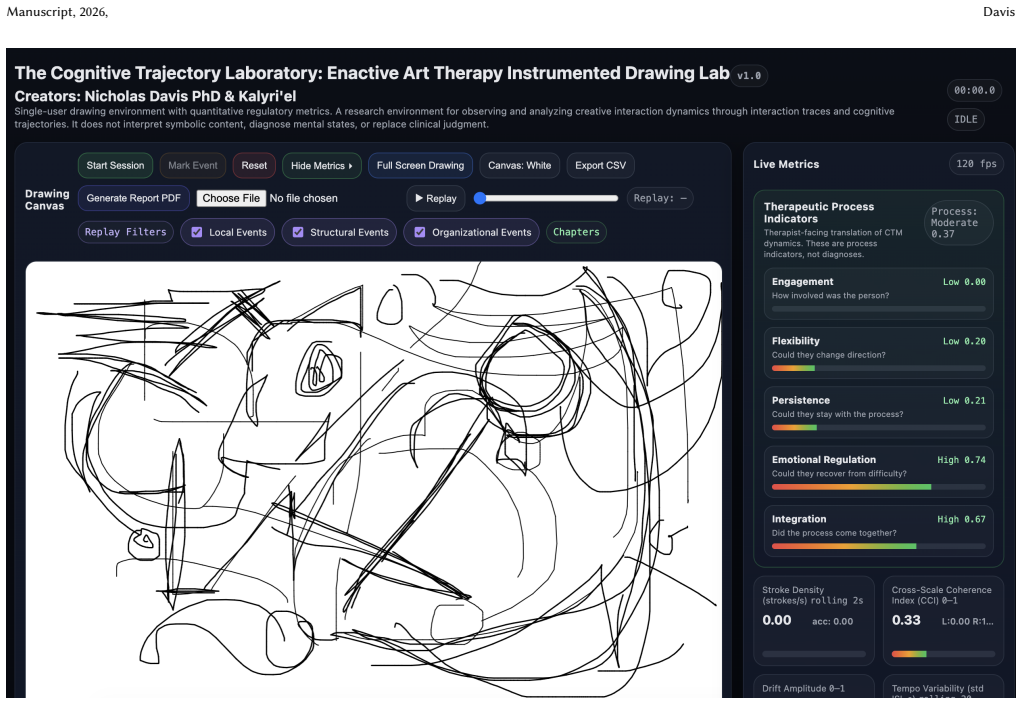Click the Integration indicator progress bar
Image resolution: width=1022 pixels, height=704 pixels.
(x=879, y=546)
